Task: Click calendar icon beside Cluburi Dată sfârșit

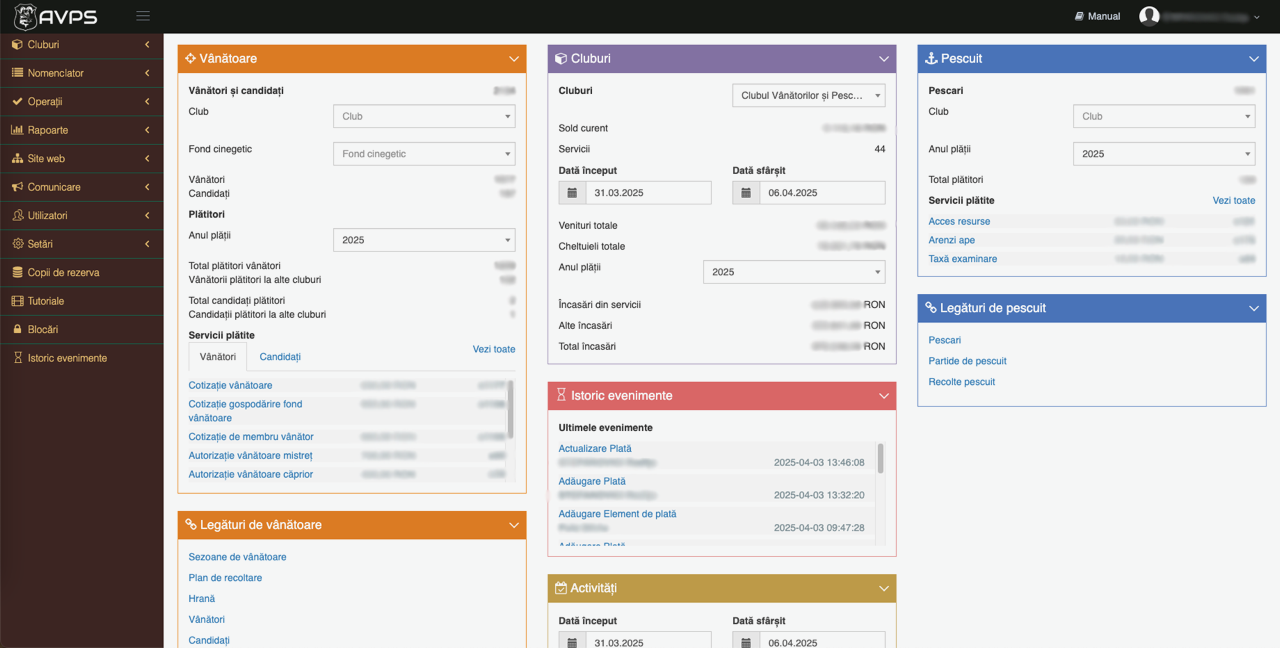Action: (746, 193)
